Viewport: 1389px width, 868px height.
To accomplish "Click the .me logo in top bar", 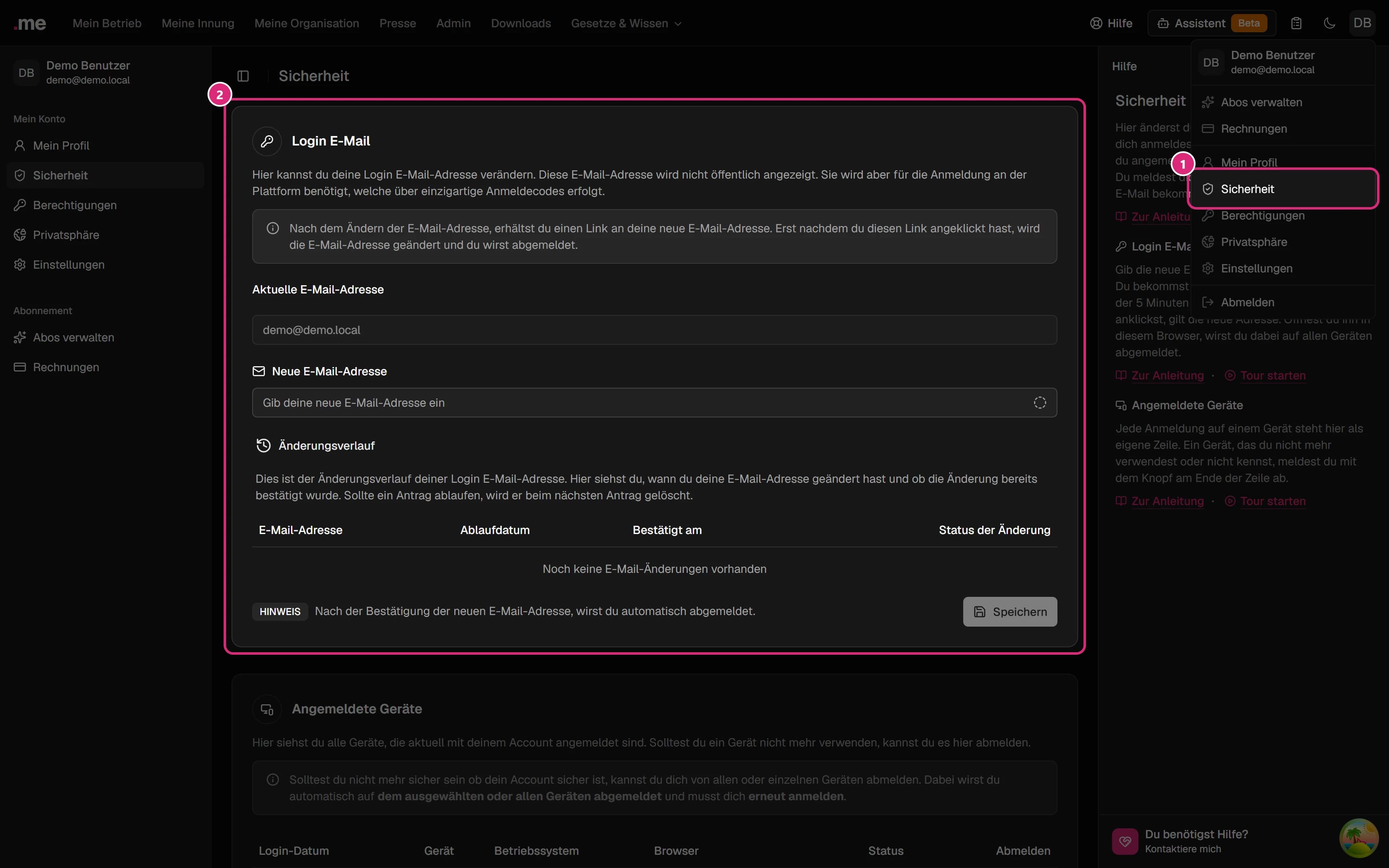I will pyautogui.click(x=30, y=24).
